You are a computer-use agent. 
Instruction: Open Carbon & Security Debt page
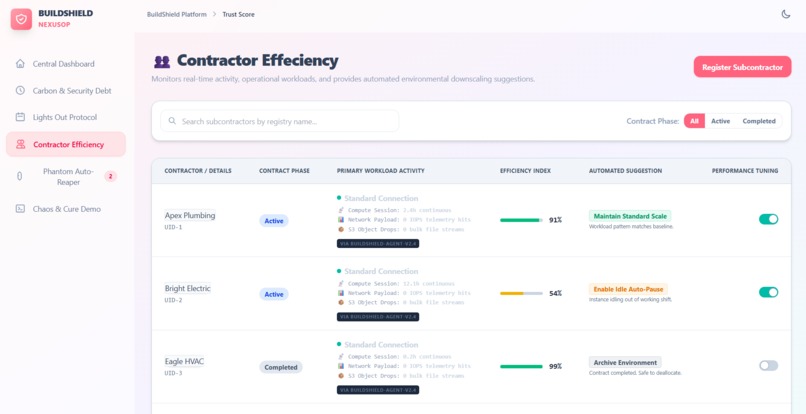tap(66, 91)
